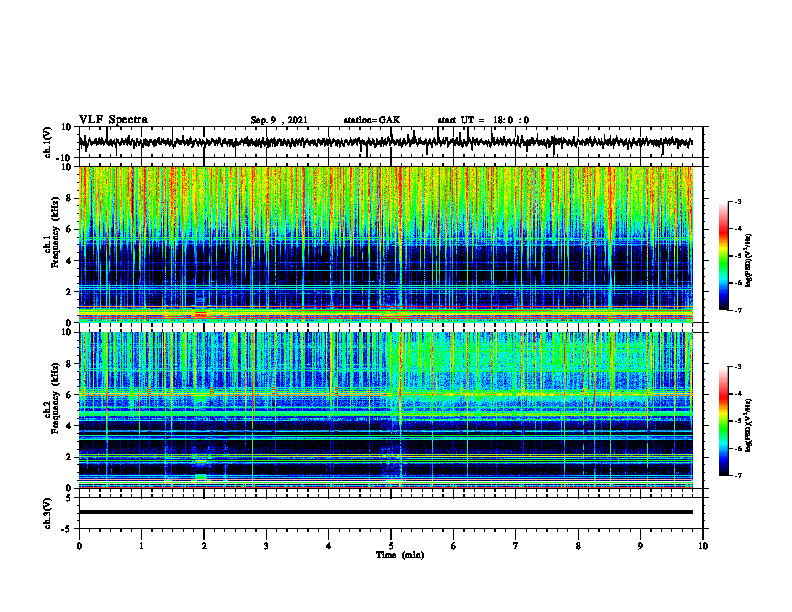Click the ch.3 voltage trace line

[x=385, y=512]
